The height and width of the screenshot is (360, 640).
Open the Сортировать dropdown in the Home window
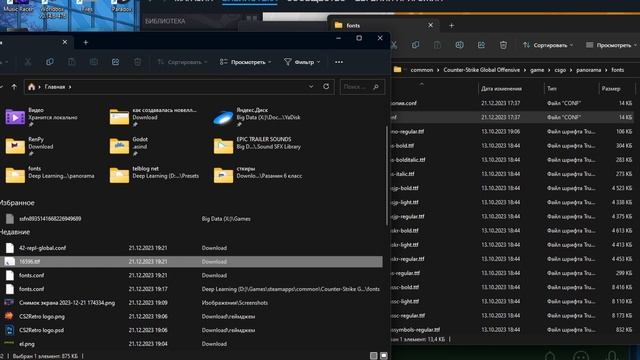[x=182, y=62]
